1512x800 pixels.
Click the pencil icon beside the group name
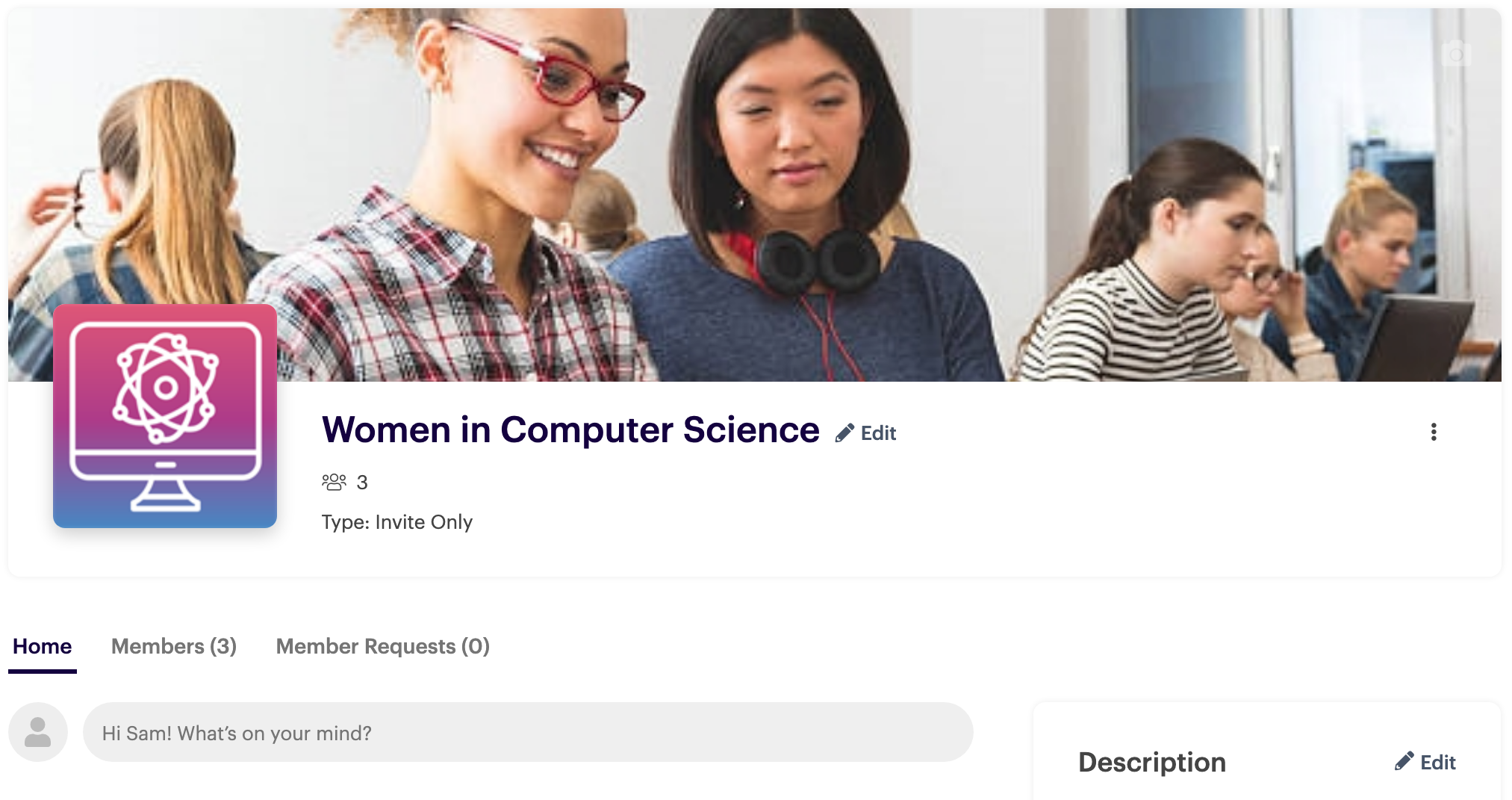(x=844, y=433)
